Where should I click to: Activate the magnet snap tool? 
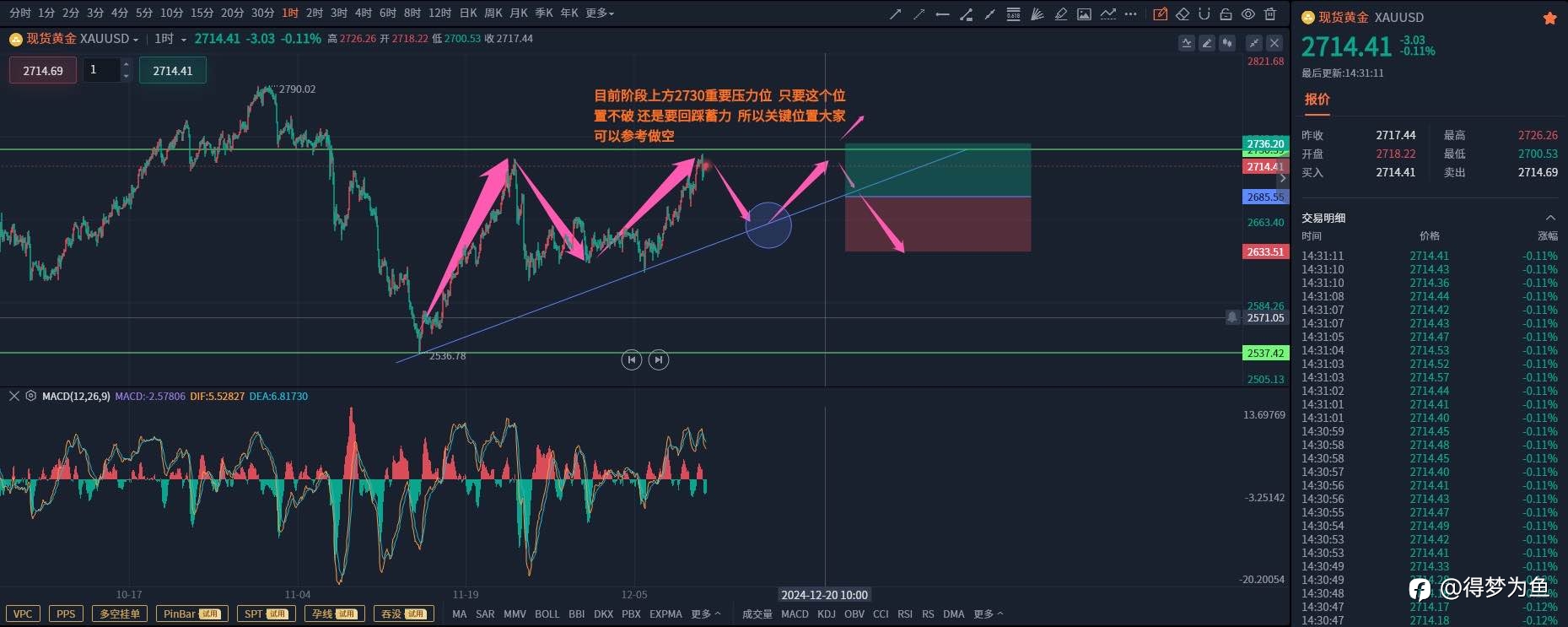tap(1204, 14)
